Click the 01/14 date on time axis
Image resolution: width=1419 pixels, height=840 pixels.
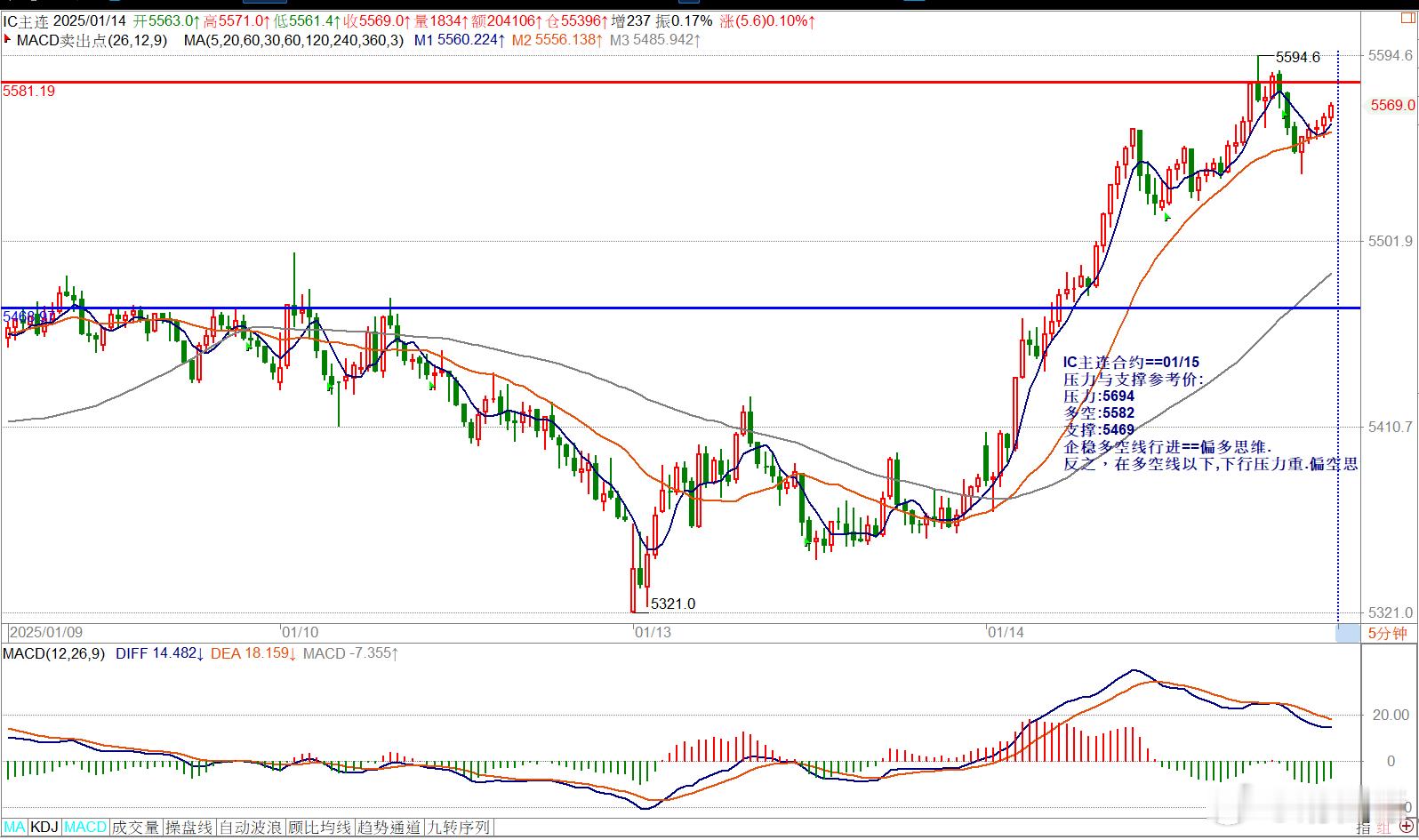1006,632
